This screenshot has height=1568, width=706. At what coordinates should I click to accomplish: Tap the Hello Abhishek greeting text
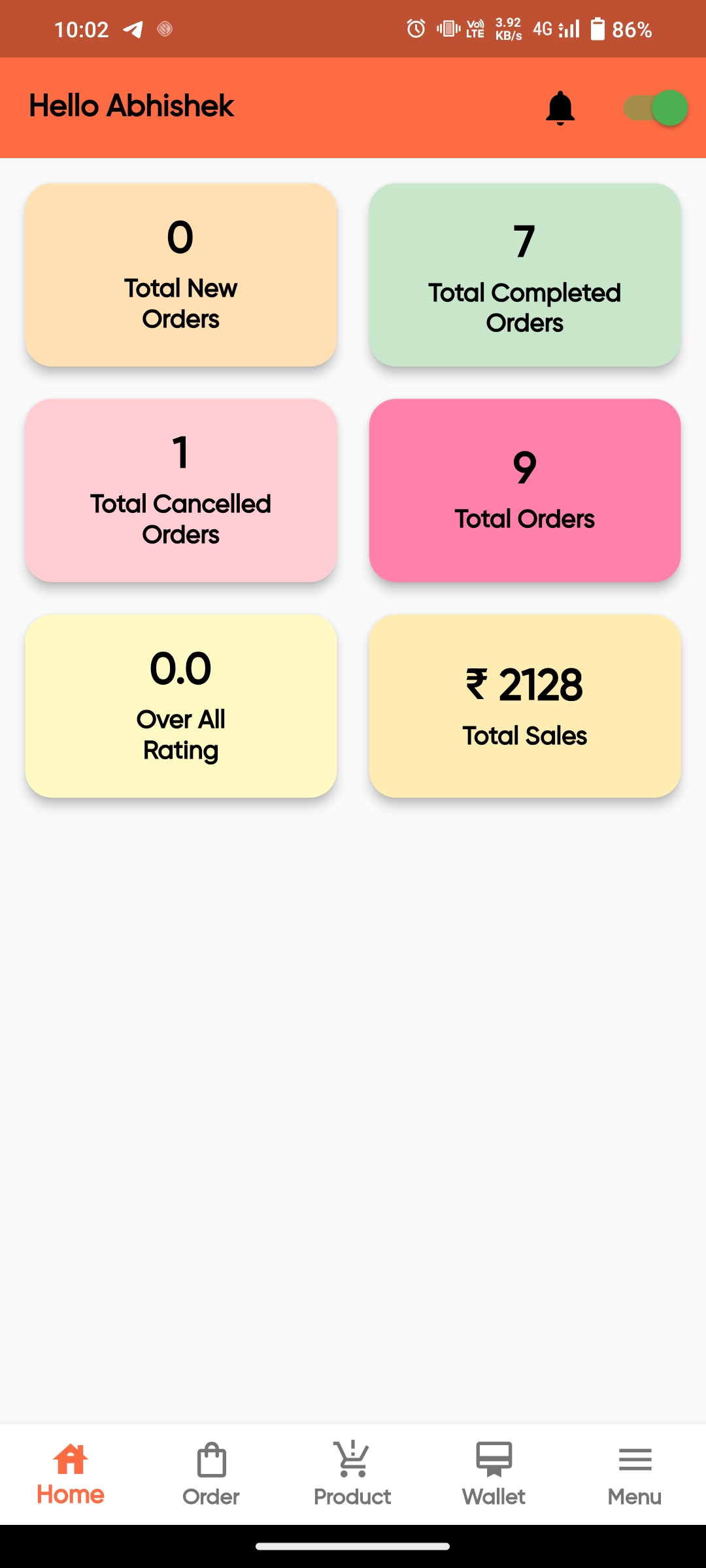[x=131, y=106]
